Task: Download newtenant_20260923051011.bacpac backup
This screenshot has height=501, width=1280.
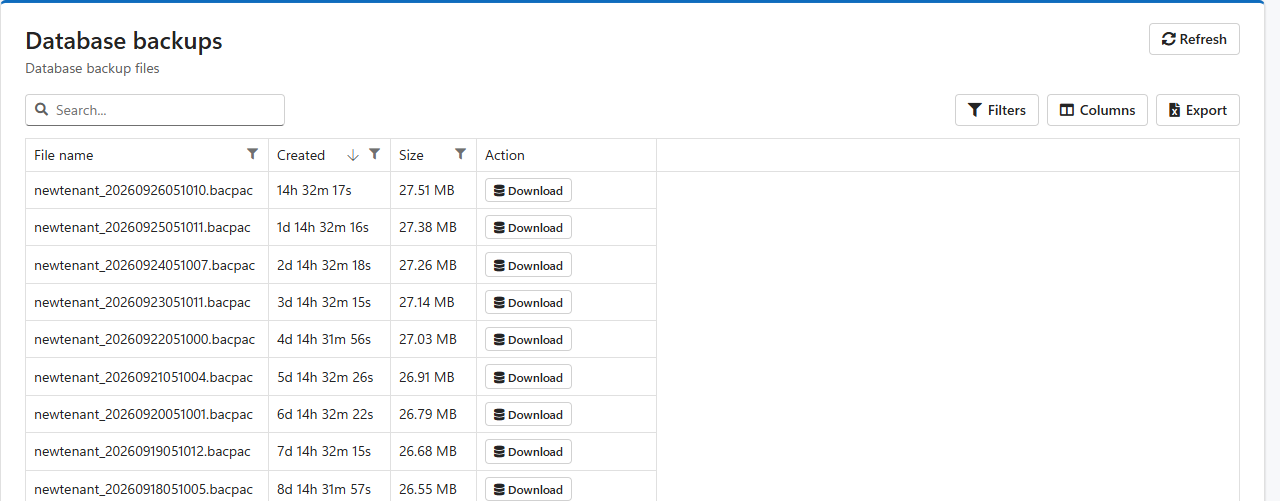Action: [x=528, y=302]
